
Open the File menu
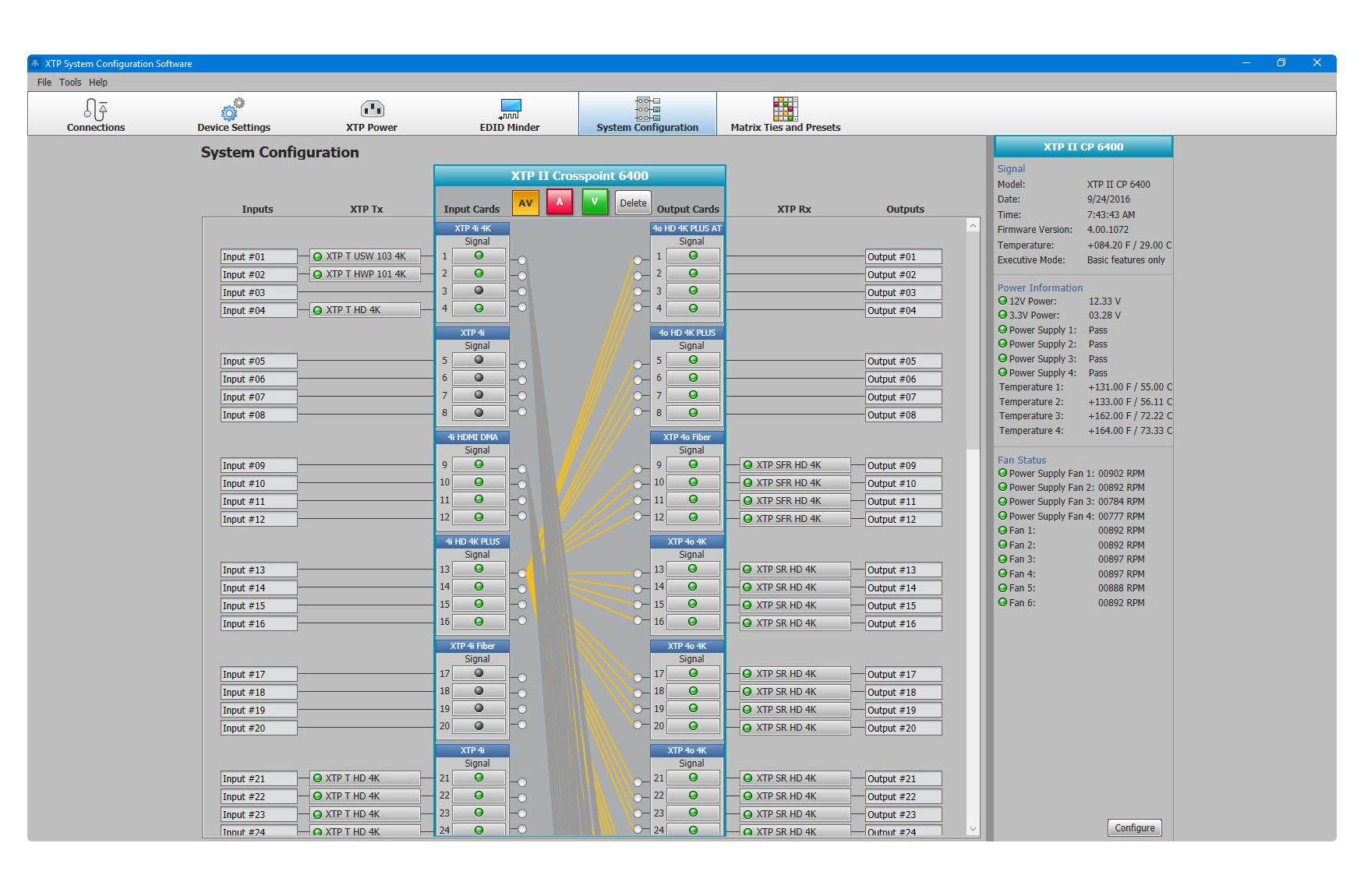[44, 82]
